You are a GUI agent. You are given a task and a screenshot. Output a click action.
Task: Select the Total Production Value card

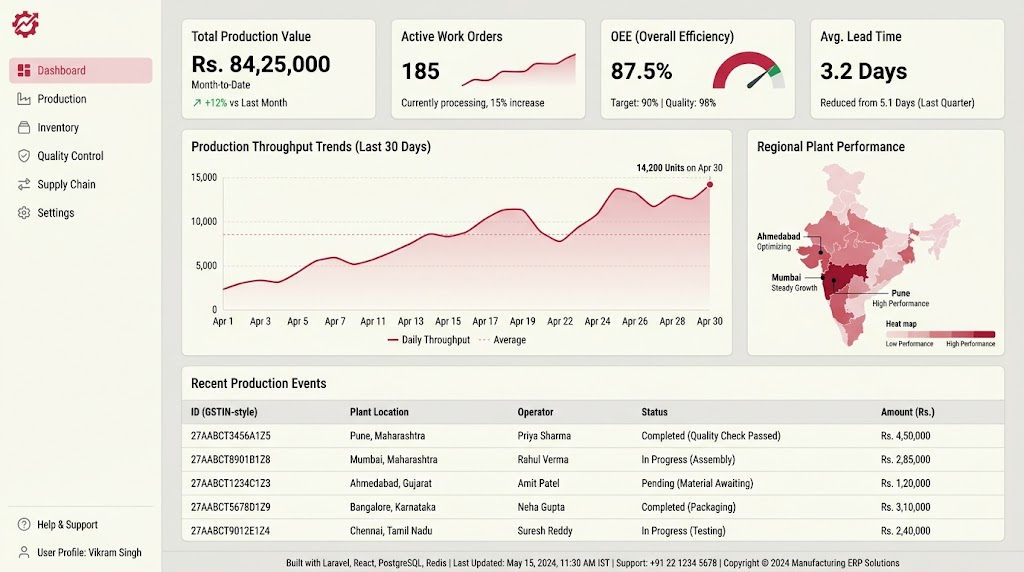coord(279,69)
